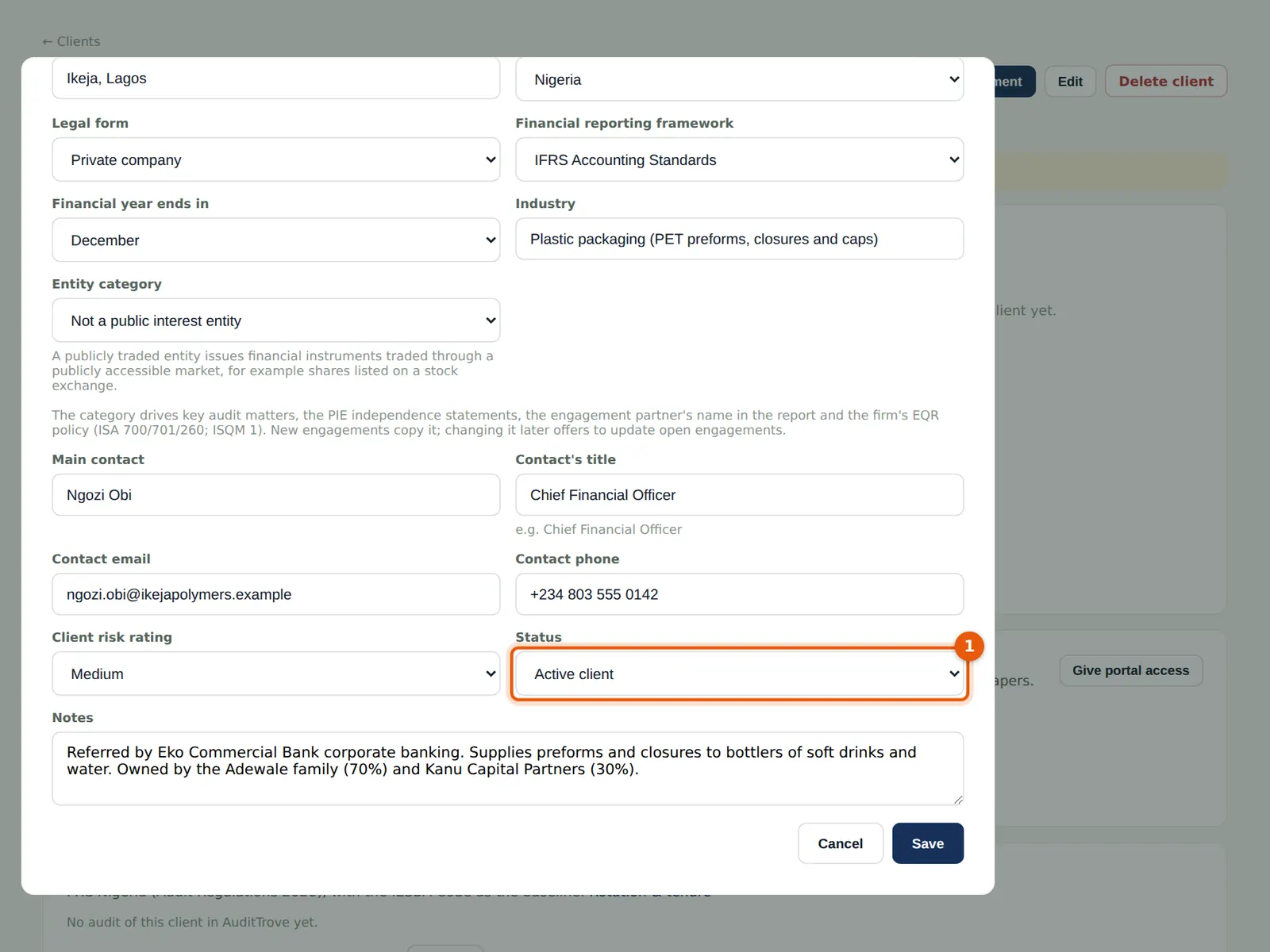Open the Status dropdown showing Active client

tap(739, 674)
